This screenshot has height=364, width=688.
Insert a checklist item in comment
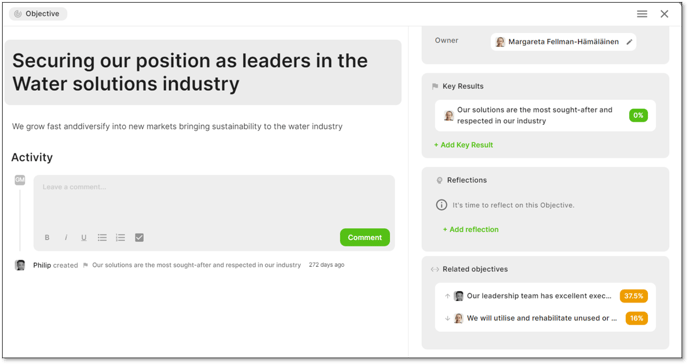coord(139,238)
